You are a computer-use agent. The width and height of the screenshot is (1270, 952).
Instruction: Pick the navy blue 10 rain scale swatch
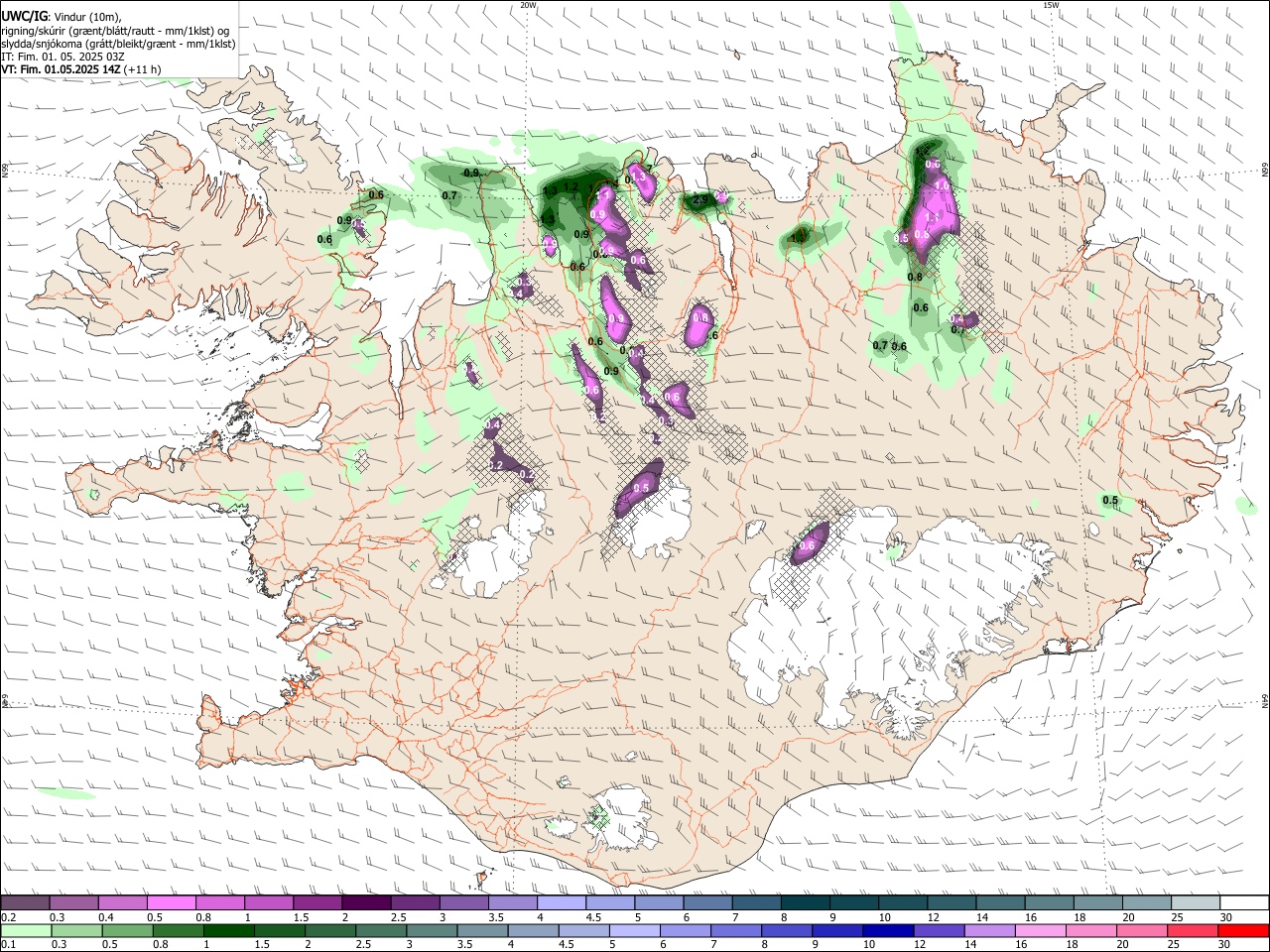[x=888, y=931]
